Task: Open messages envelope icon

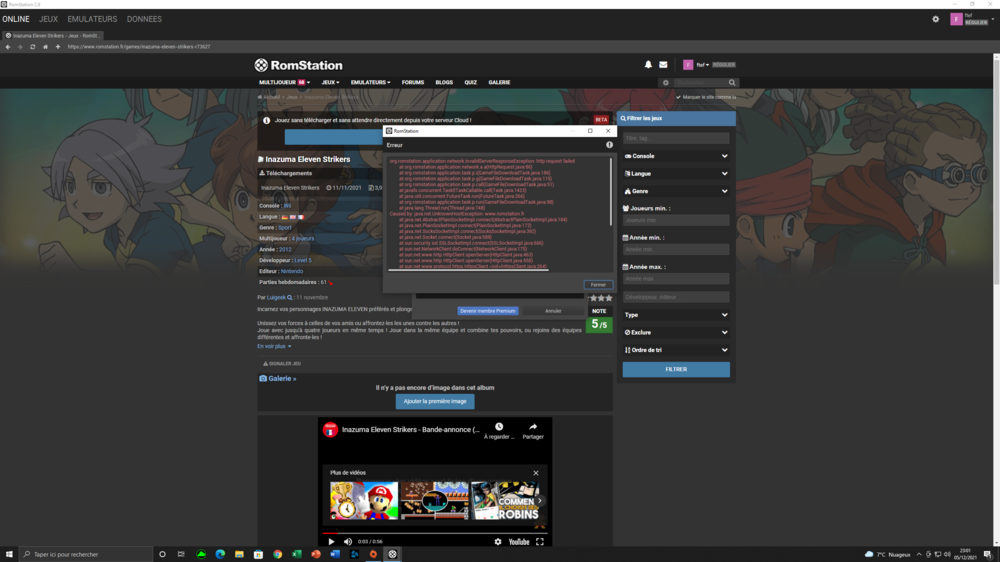Action: [x=663, y=64]
